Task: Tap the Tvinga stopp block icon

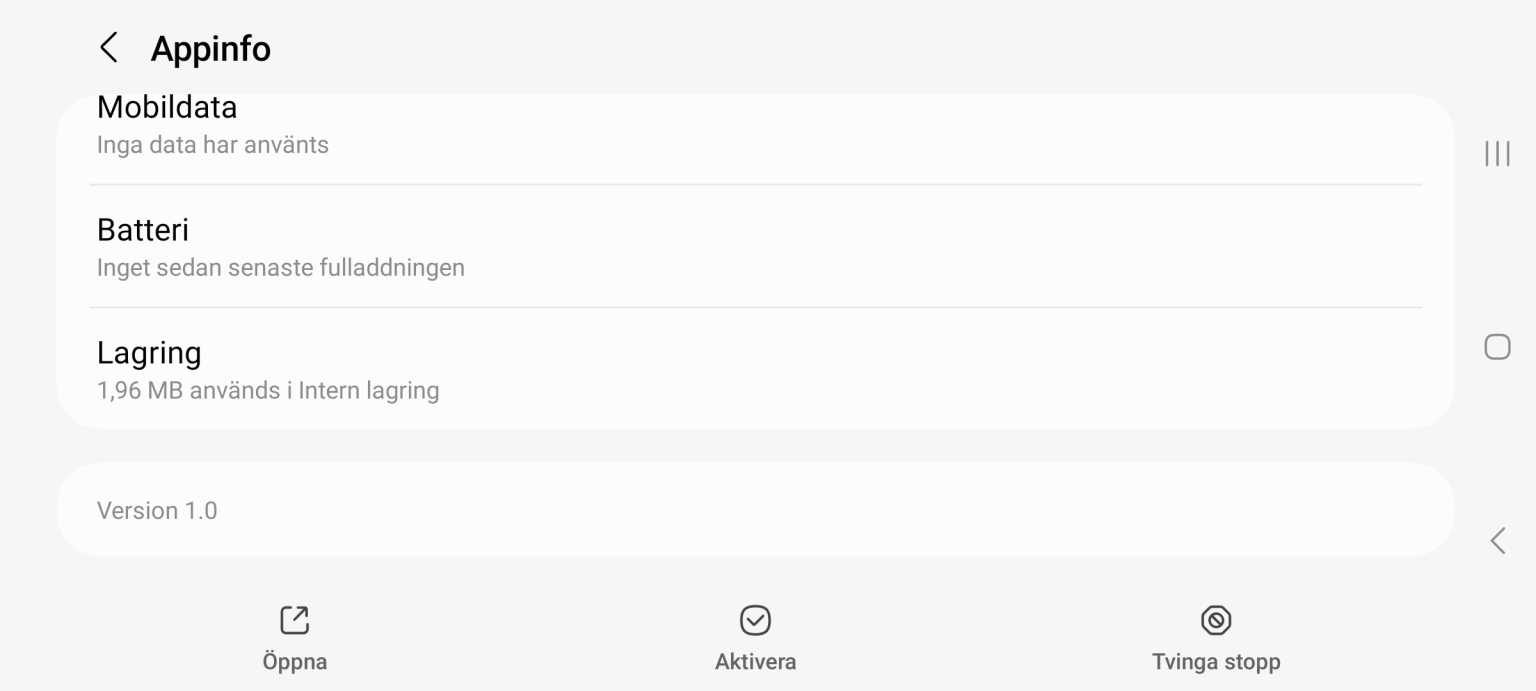Action: pos(1217,620)
